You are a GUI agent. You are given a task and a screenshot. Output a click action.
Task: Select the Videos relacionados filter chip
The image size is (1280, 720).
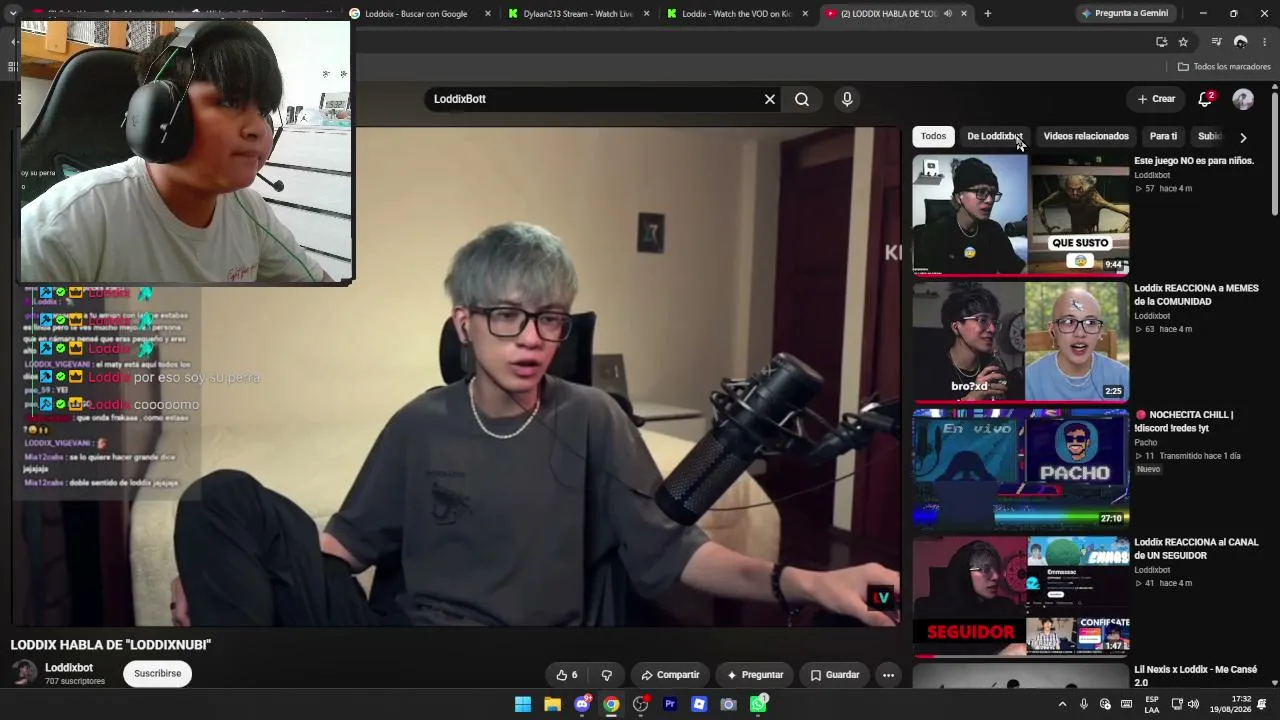tap(1086, 137)
